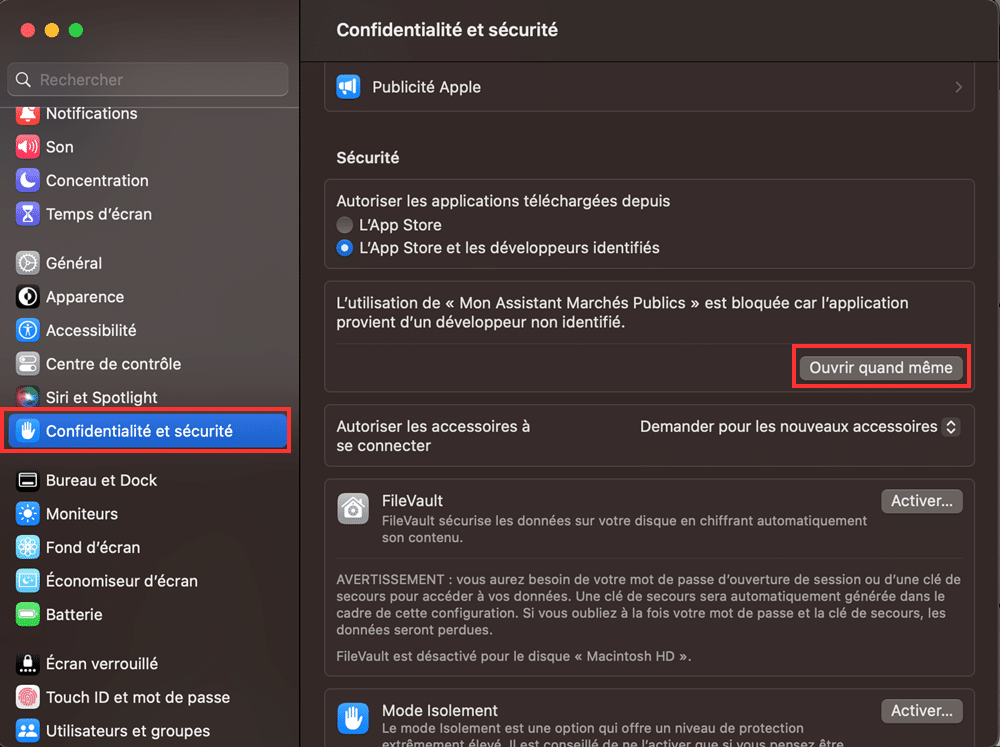Click the Centre de contrôle icon
Viewport: 1000px width, 747px height.
coord(27,364)
